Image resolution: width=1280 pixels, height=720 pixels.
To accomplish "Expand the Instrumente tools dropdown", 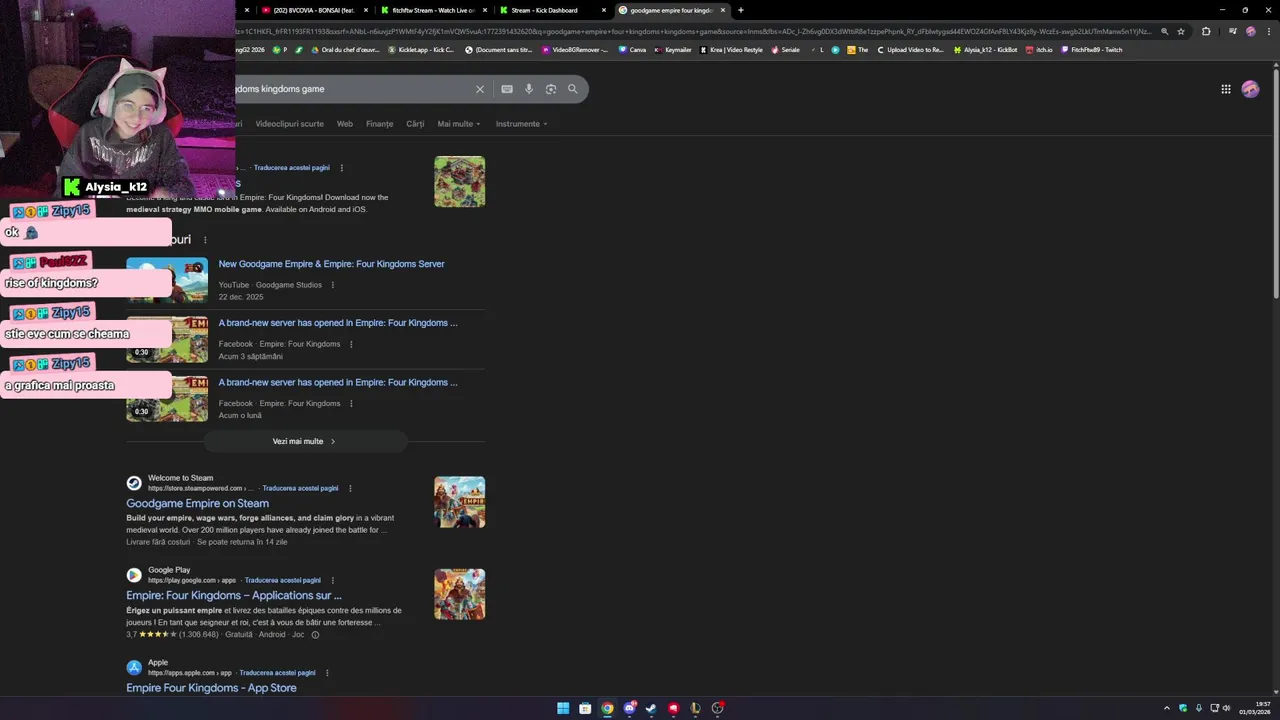I will pos(522,124).
